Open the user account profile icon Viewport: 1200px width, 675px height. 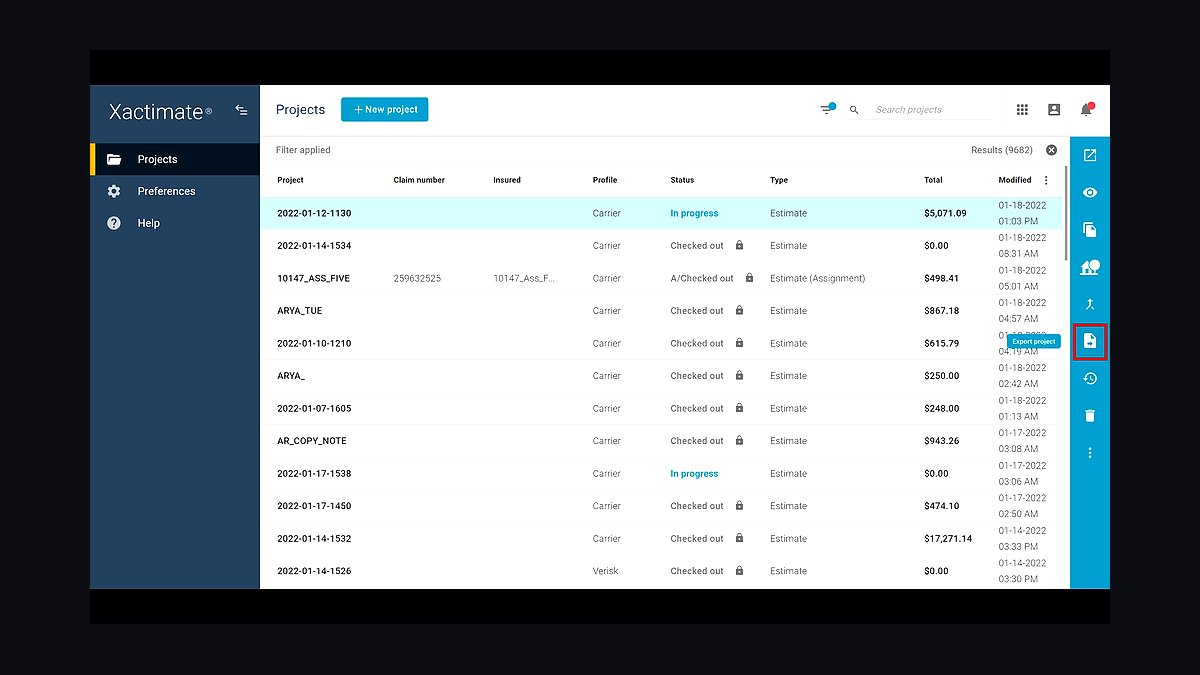(x=1054, y=110)
